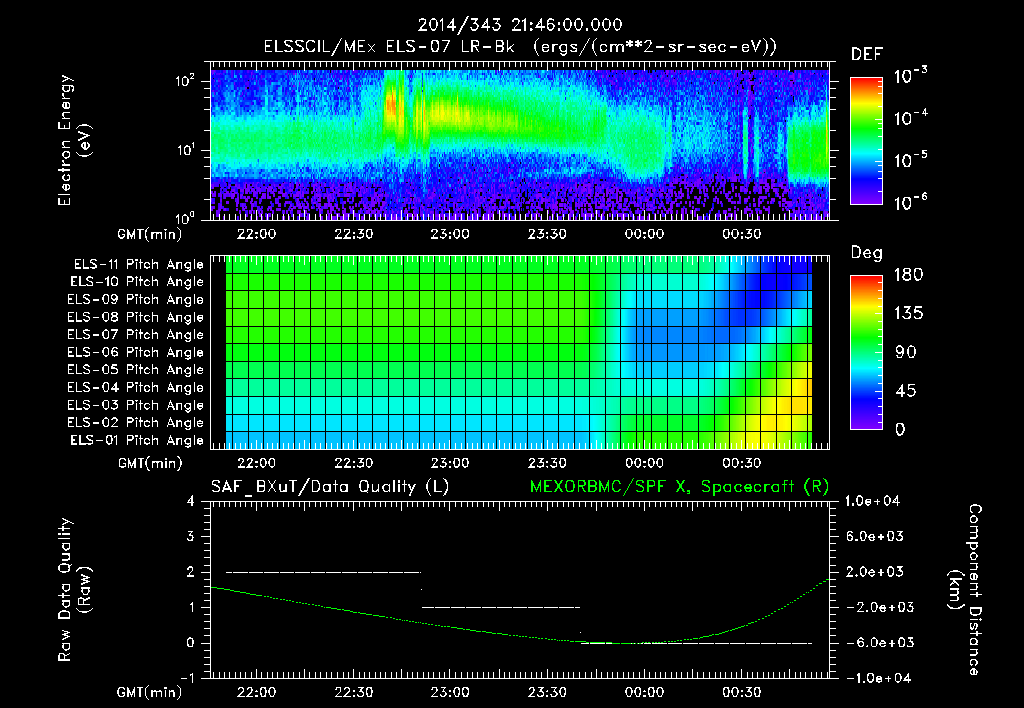Click the green MEXORBMC/SPF X, Spacecraft (R) title
This screenshot has width=1024, height=708.
tap(679, 487)
